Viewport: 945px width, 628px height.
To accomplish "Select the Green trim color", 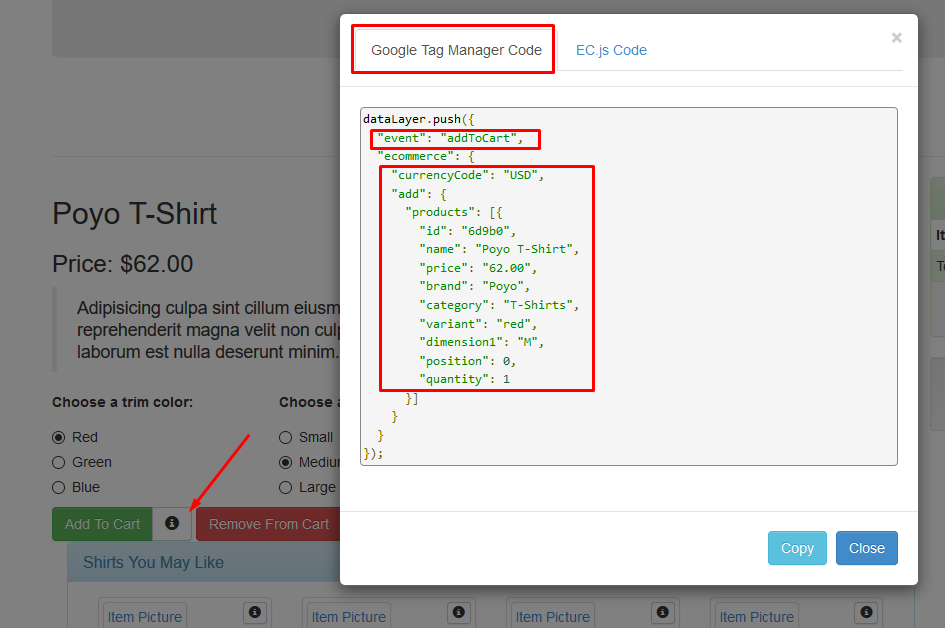I will (x=58, y=462).
